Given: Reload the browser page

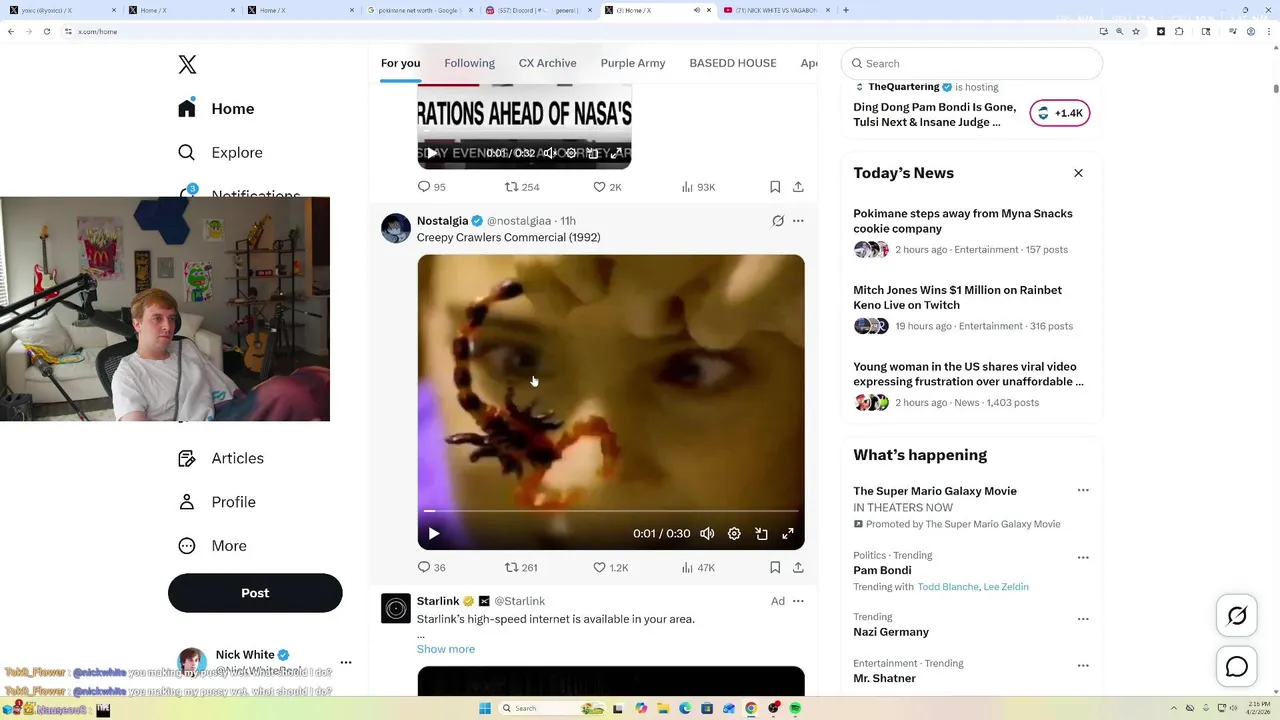Looking at the screenshot, I should [47, 31].
